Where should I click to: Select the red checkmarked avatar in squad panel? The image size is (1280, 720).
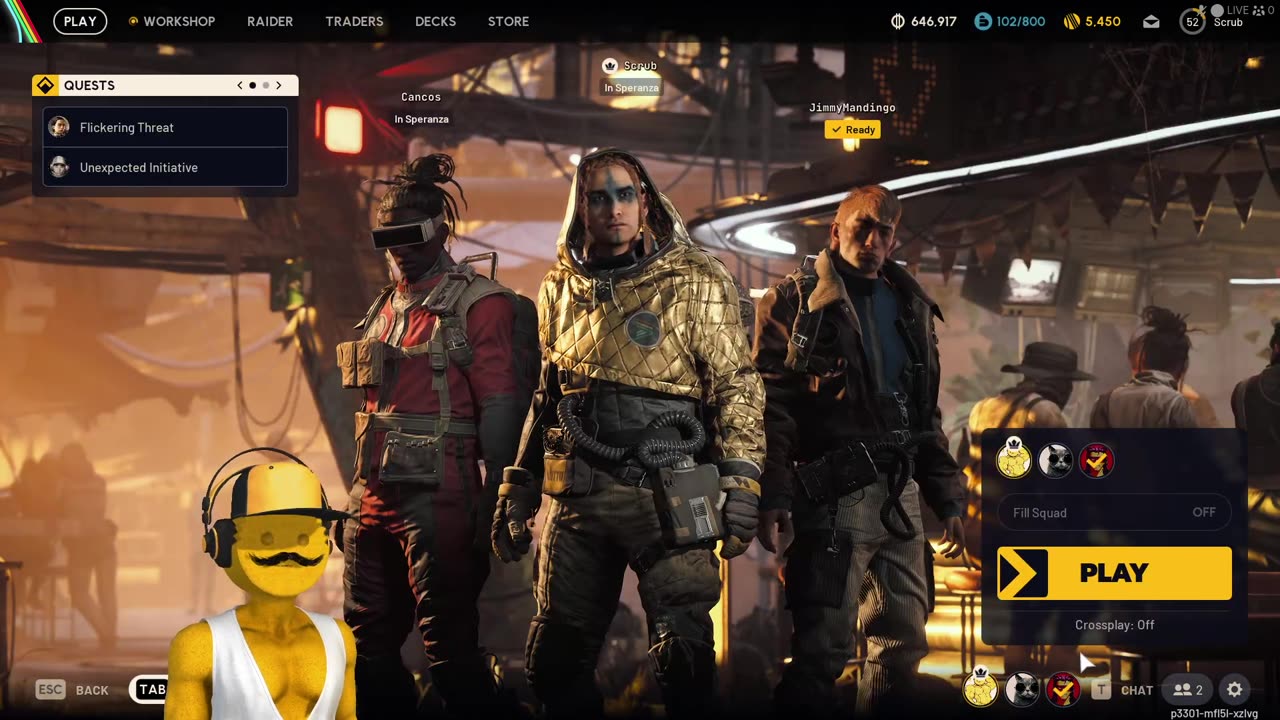click(x=1096, y=460)
